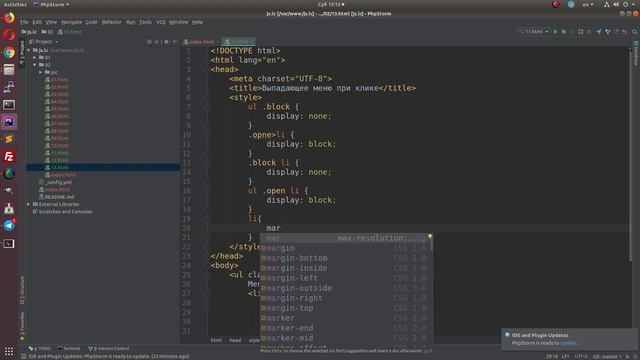This screenshot has width=640, height=360.
Task: Run the current configuration with the green play icon
Action: point(555,31)
